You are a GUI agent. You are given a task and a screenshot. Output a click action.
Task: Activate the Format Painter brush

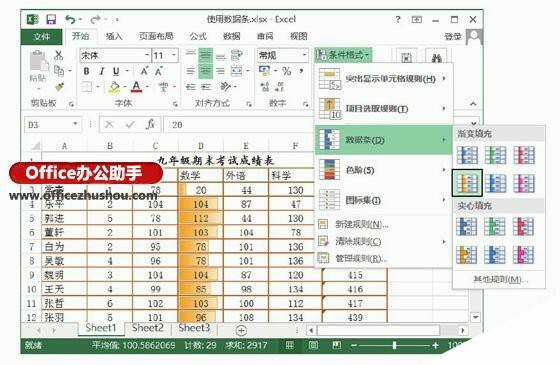(x=59, y=87)
